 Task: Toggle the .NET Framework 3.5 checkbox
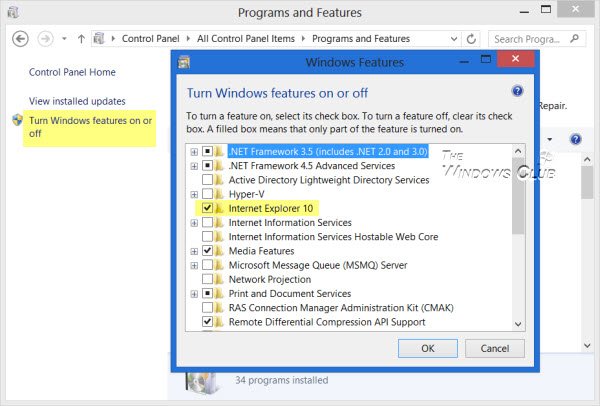[207, 151]
